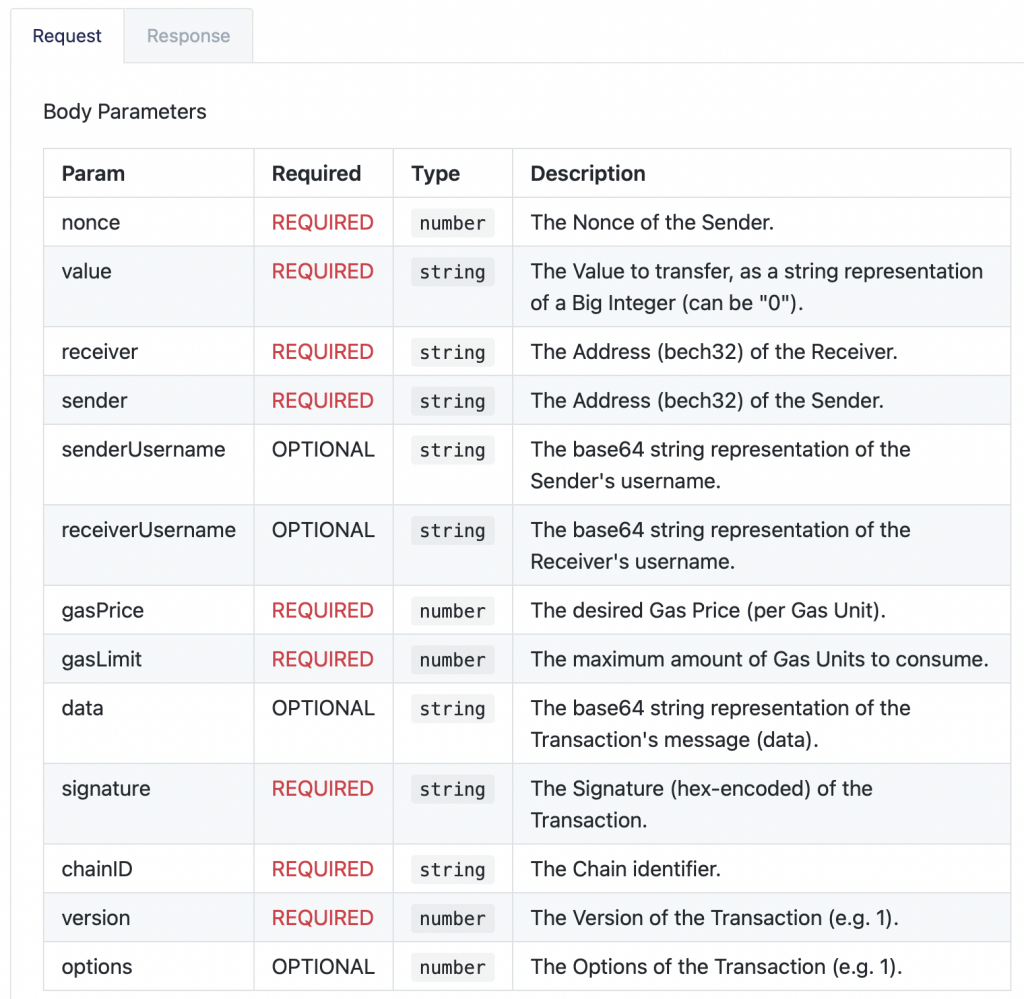Click the chainID parameter name
1024x999 pixels.
(97, 869)
